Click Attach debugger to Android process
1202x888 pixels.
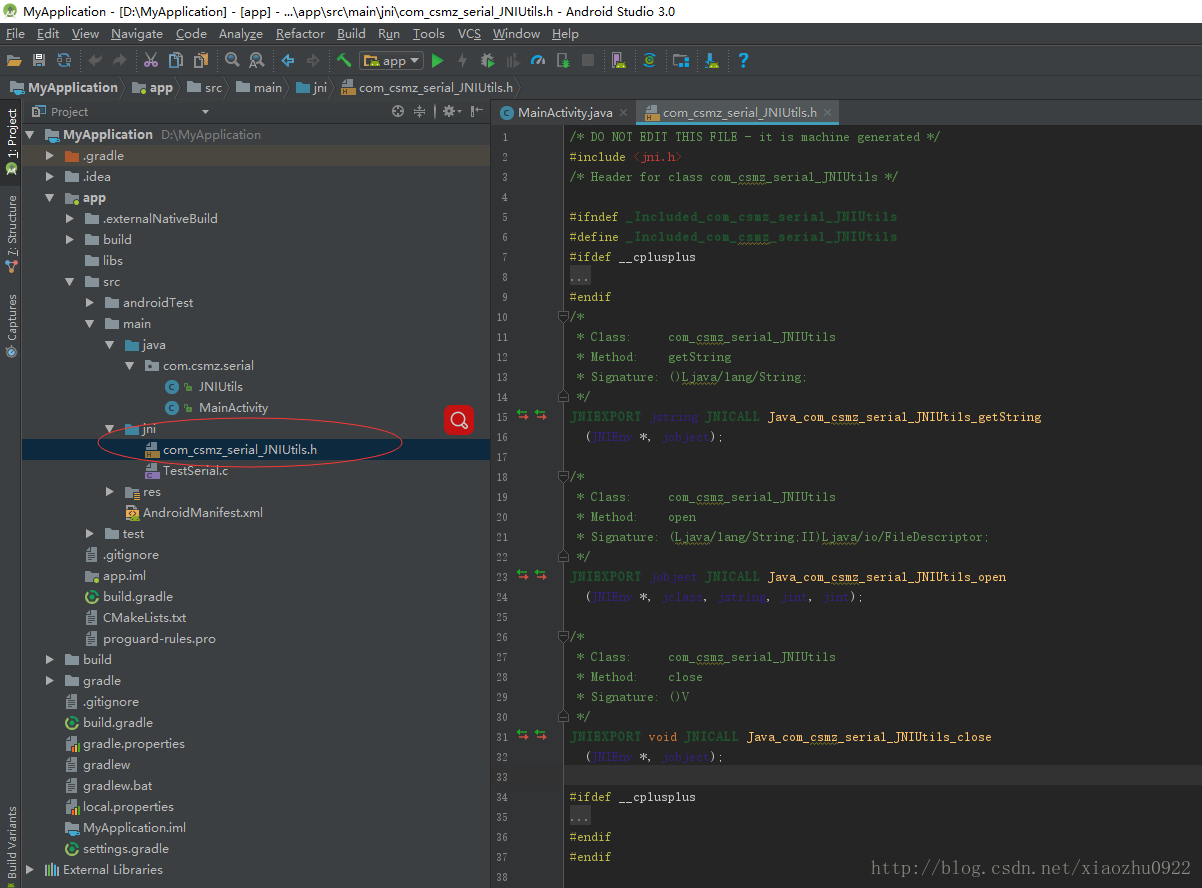563,60
